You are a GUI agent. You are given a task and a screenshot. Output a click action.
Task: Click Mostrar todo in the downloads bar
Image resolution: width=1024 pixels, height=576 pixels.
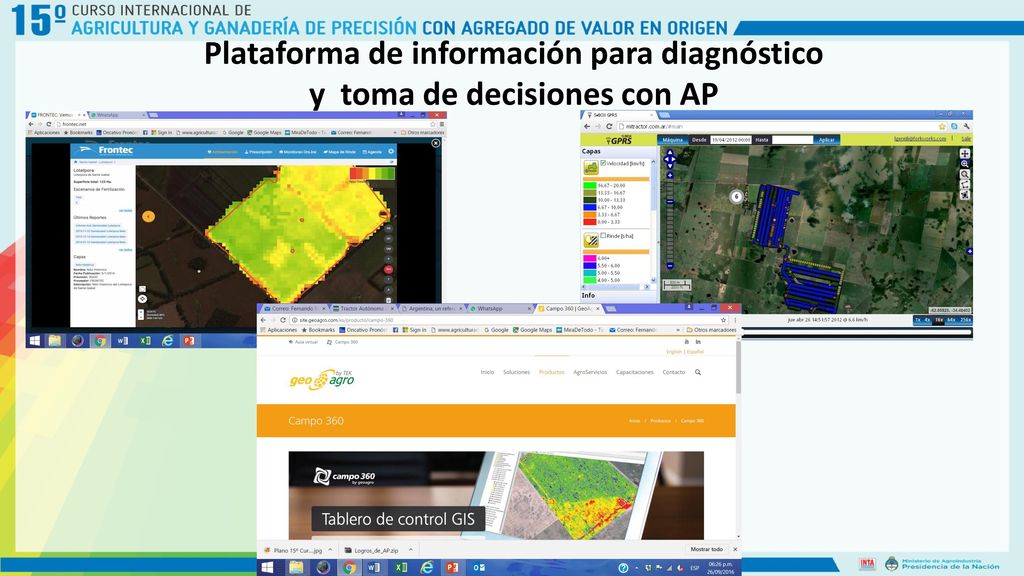coord(706,550)
